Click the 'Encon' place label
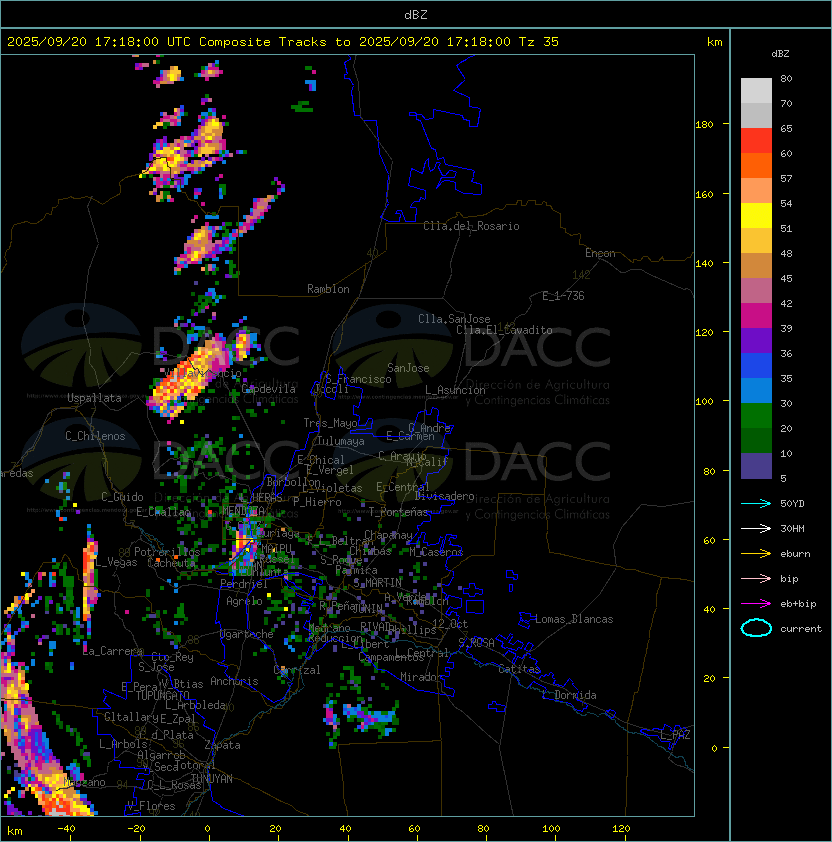Image resolution: width=832 pixels, height=842 pixels. [x=600, y=253]
